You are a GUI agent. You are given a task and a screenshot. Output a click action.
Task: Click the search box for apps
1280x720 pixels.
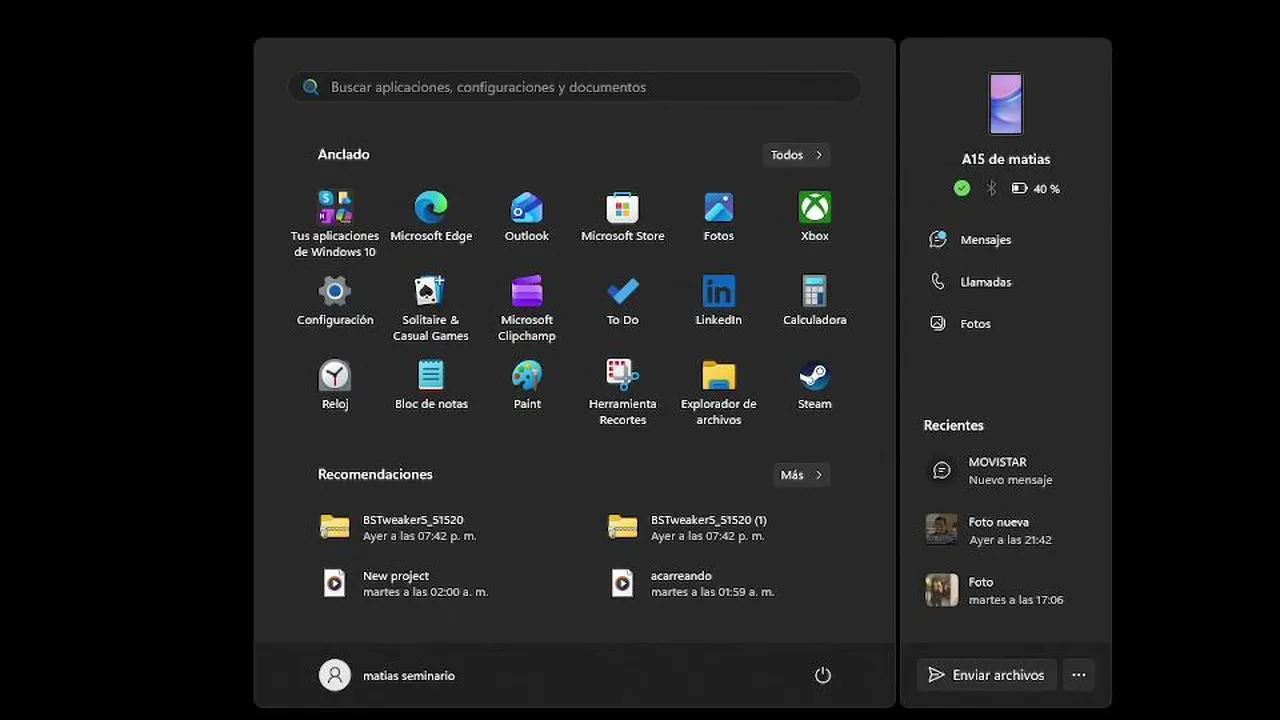click(575, 87)
